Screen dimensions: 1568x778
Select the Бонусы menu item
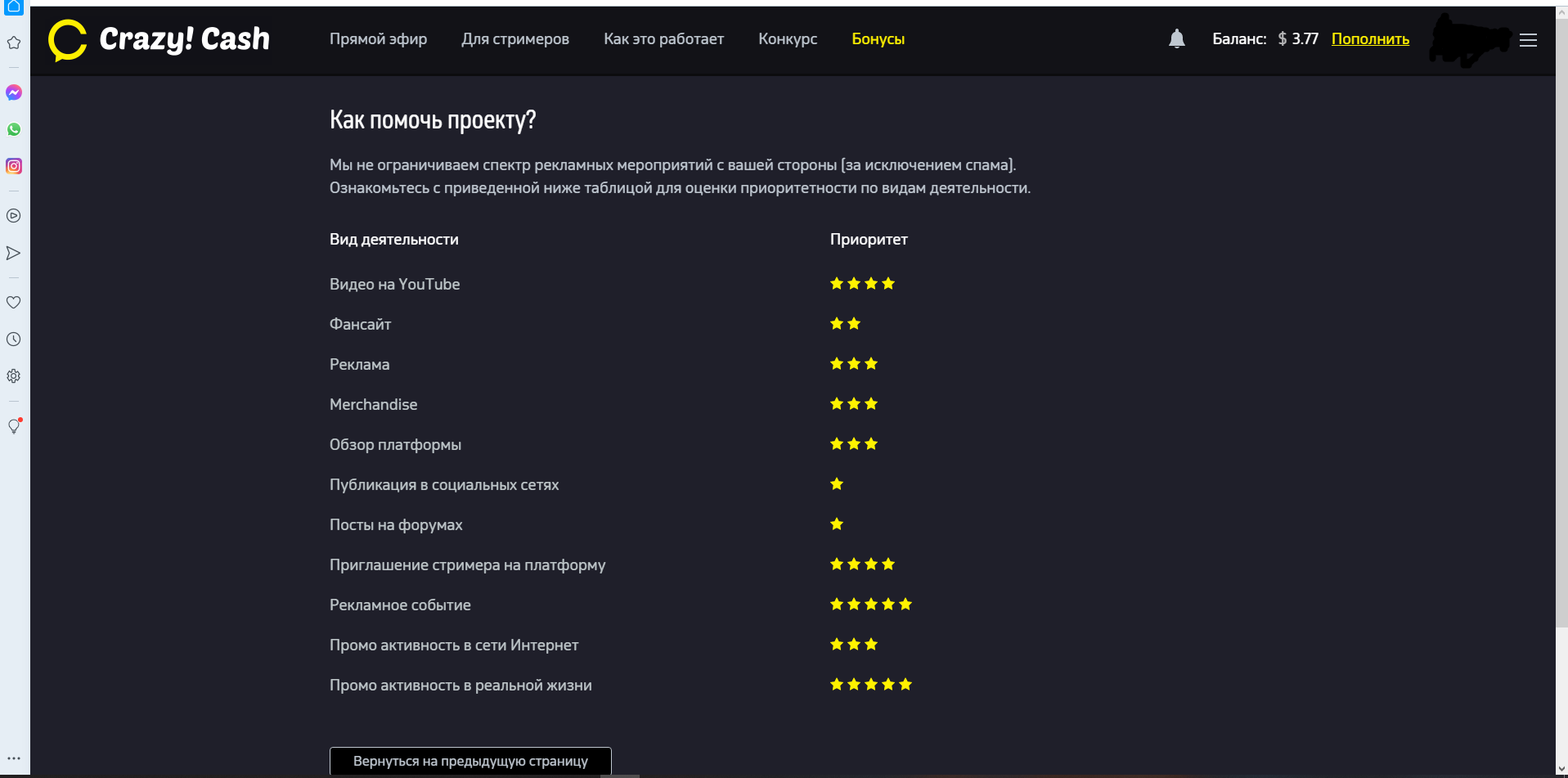[x=878, y=39]
